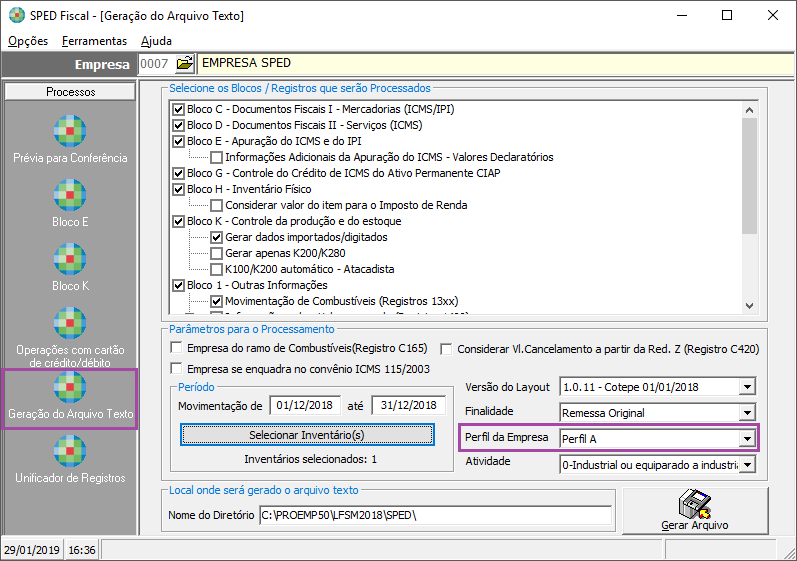This screenshot has width=797, height=561.
Task: Click the Processos panel header button
Action: click(x=70, y=92)
